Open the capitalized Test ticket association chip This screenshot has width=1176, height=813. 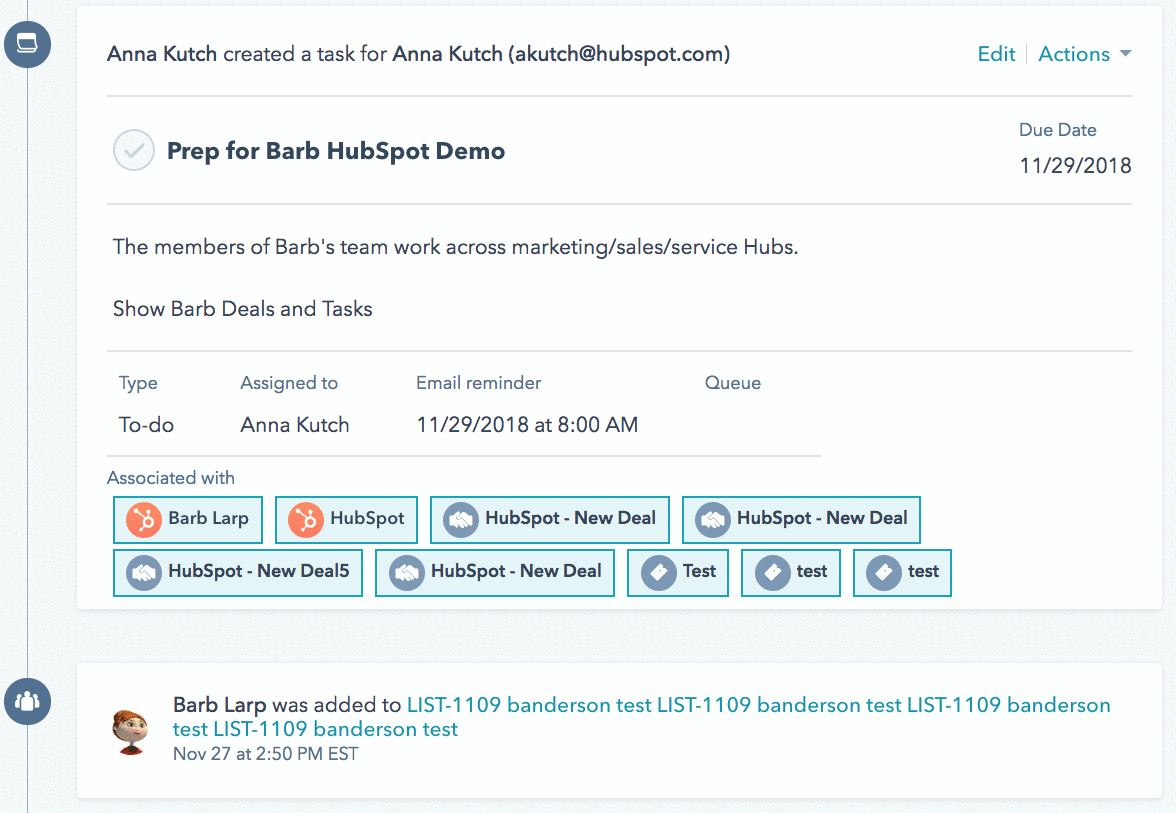(678, 572)
